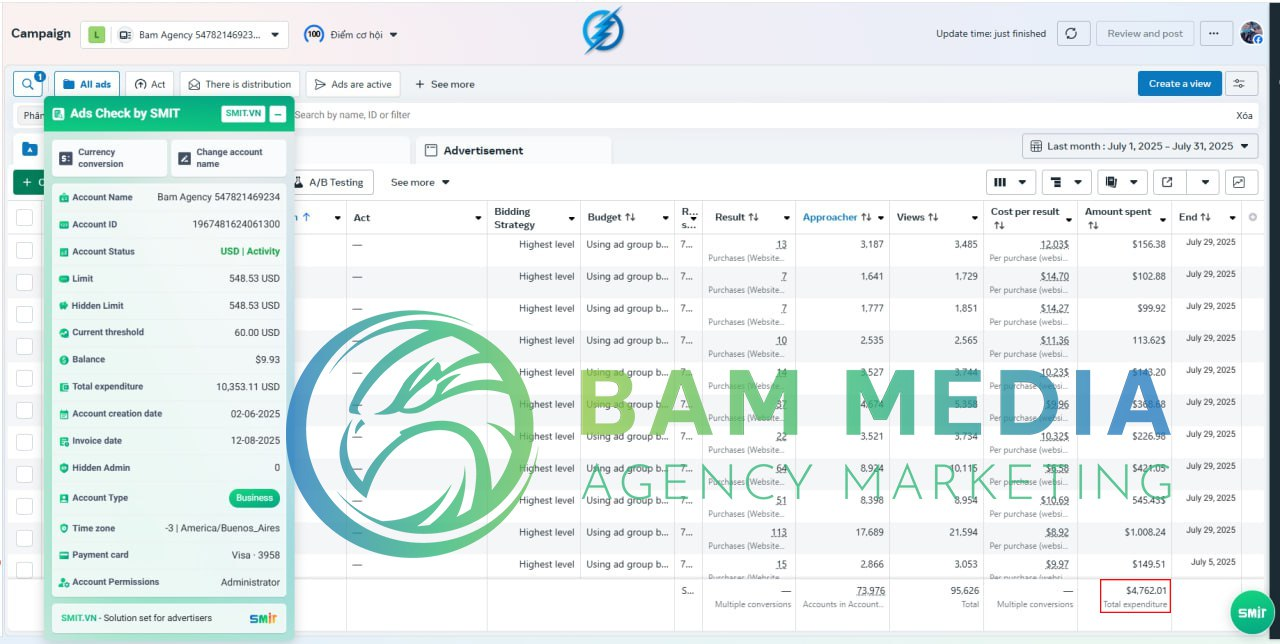Expand the Điểm cơ hội dropdown

pos(351,34)
